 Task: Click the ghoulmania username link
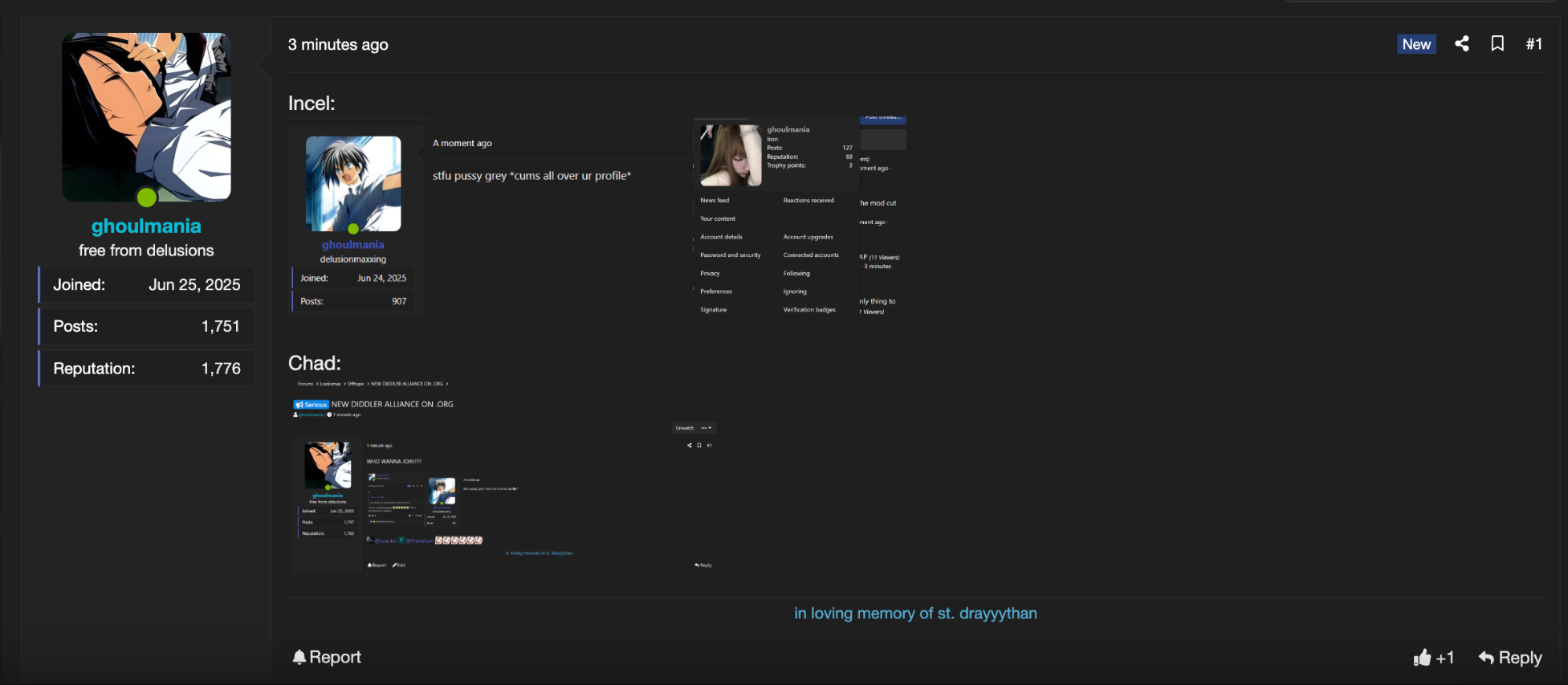pos(146,226)
